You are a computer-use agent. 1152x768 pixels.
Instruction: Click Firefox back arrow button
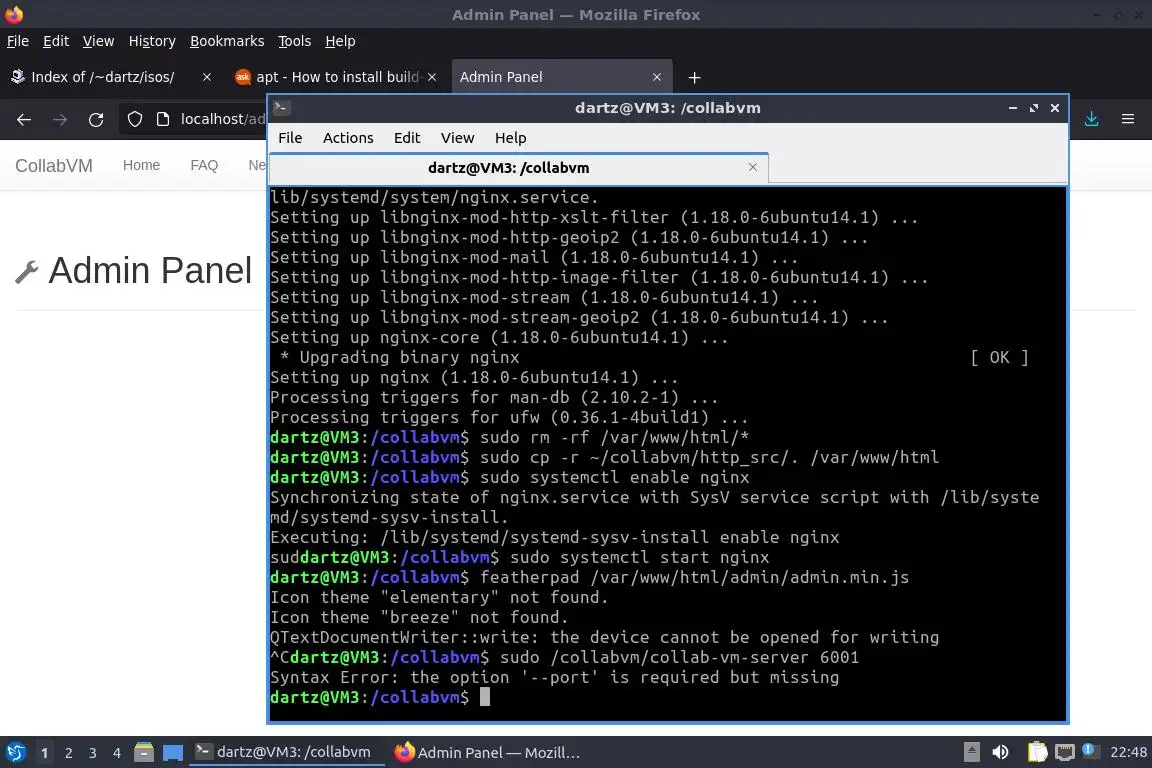click(24, 119)
